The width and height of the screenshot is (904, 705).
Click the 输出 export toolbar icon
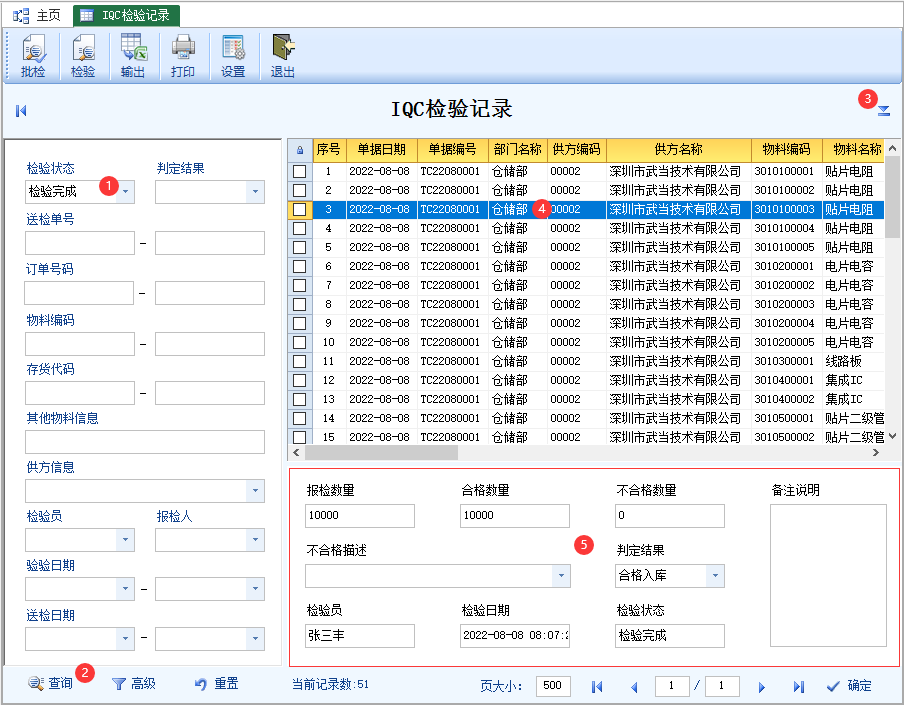point(133,56)
